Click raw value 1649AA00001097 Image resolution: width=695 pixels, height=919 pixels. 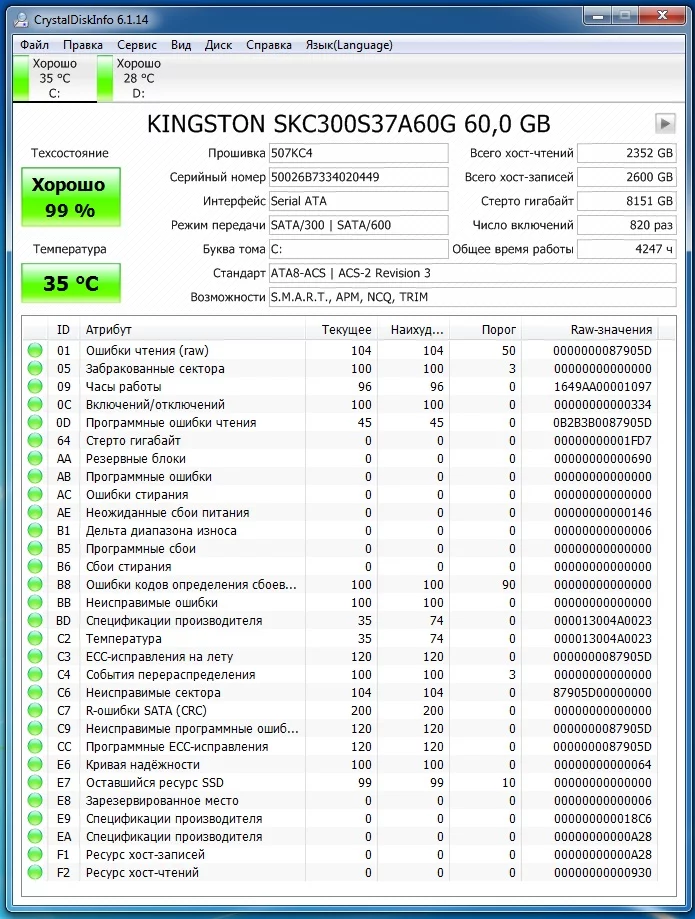(x=602, y=387)
